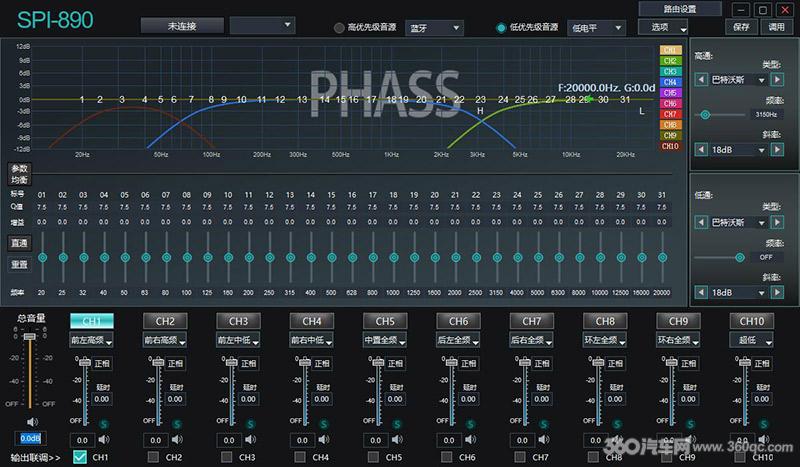Mute CH4 with its speaker icon
Viewport: 800px width, 467px height.
[x=324, y=439]
